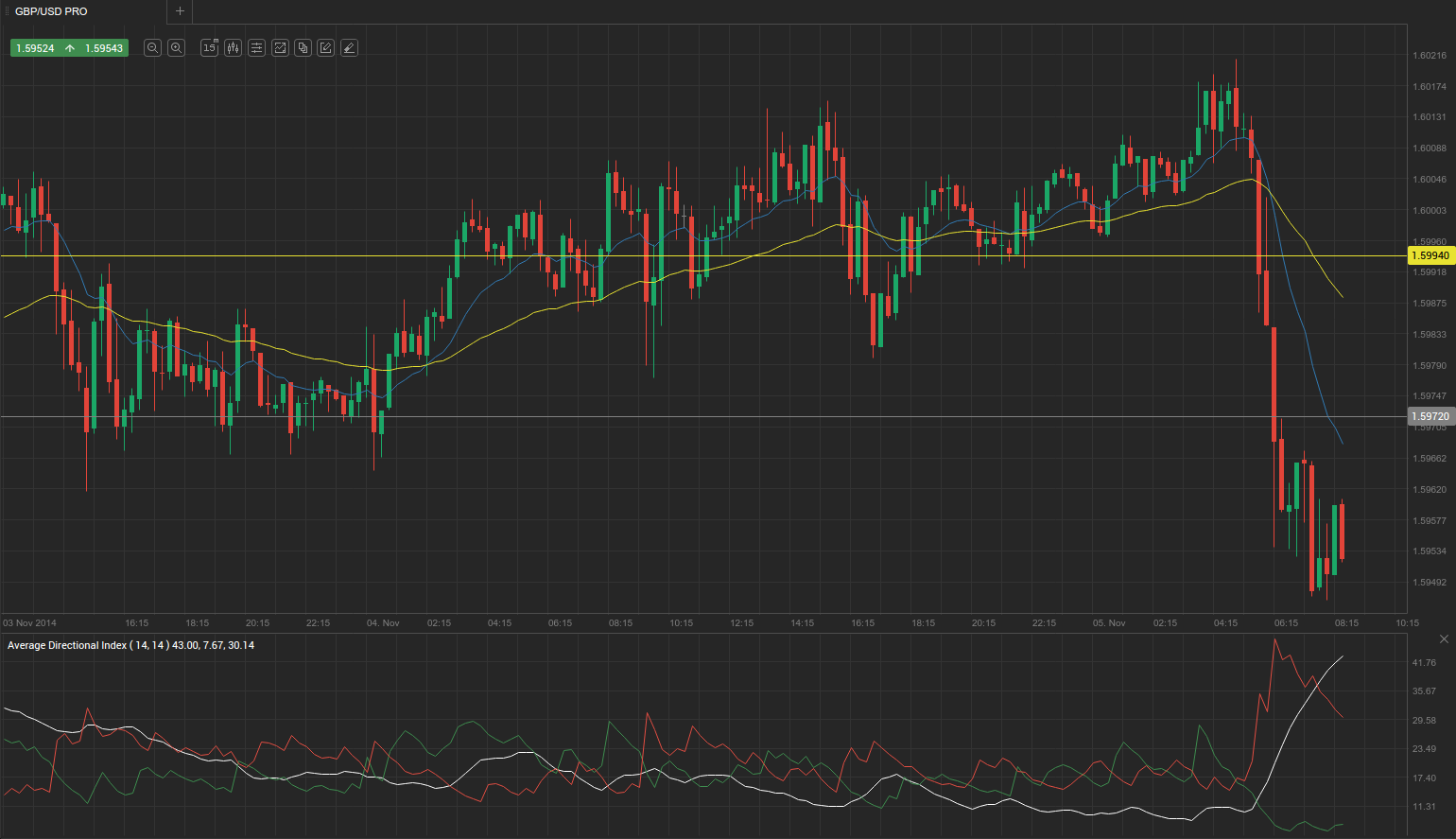Image resolution: width=1456 pixels, height=839 pixels.
Task: Click the green 1.59524 / 1.59543 price button
Action: [x=69, y=48]
